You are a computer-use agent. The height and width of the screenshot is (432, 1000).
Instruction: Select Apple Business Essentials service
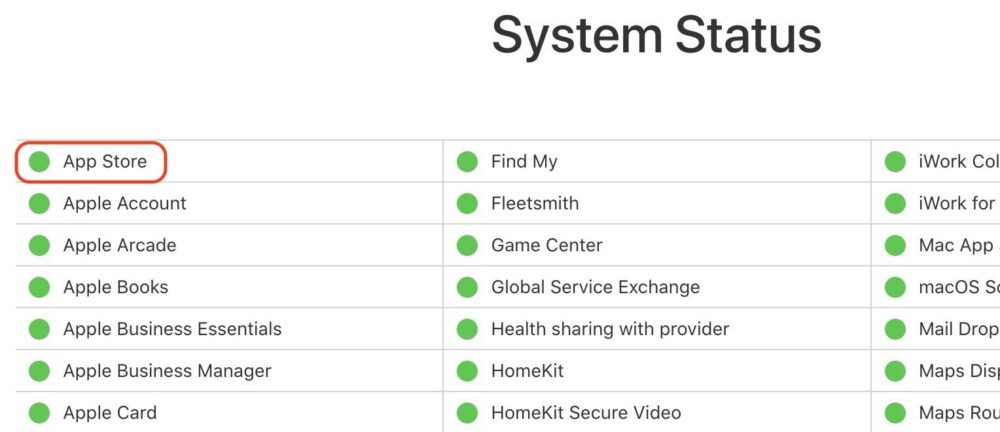pos(172,329)
